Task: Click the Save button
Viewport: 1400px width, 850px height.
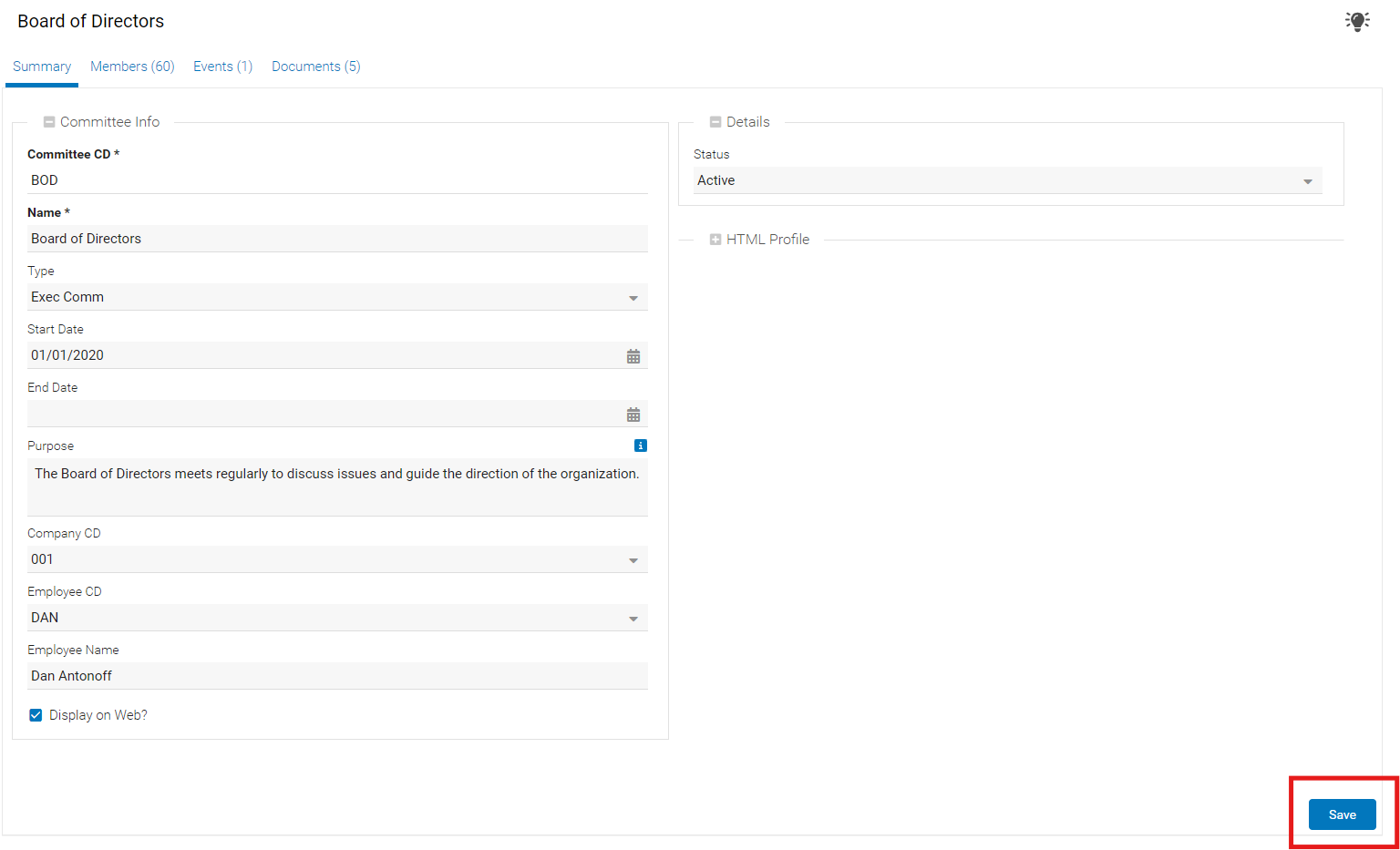Action: (x=1343, y=814)
